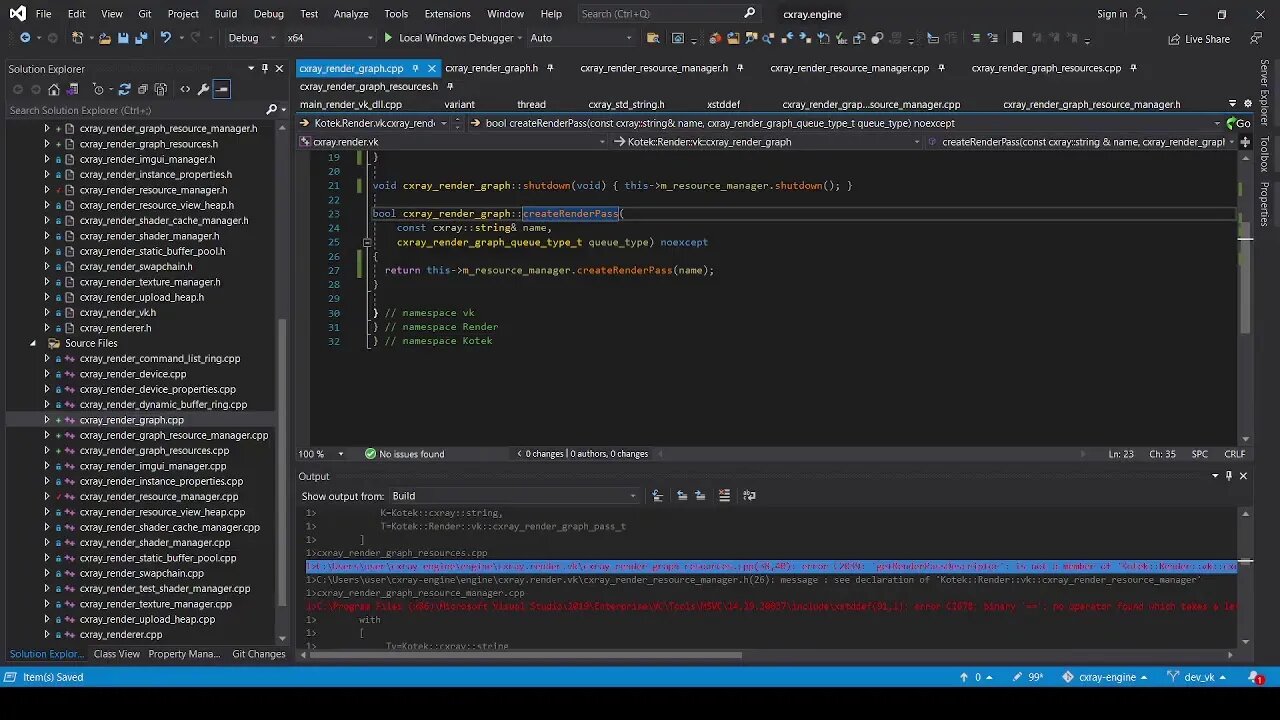The height and width of the screenshot is (720, 1280).
Task: Go to next message in Output panel
Action: click(700, 495)
